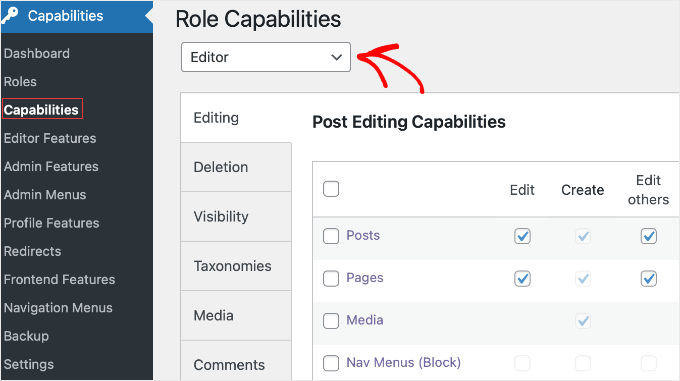Click the Edit column header
Screen dimensions: 680x381
pos(522,190)
